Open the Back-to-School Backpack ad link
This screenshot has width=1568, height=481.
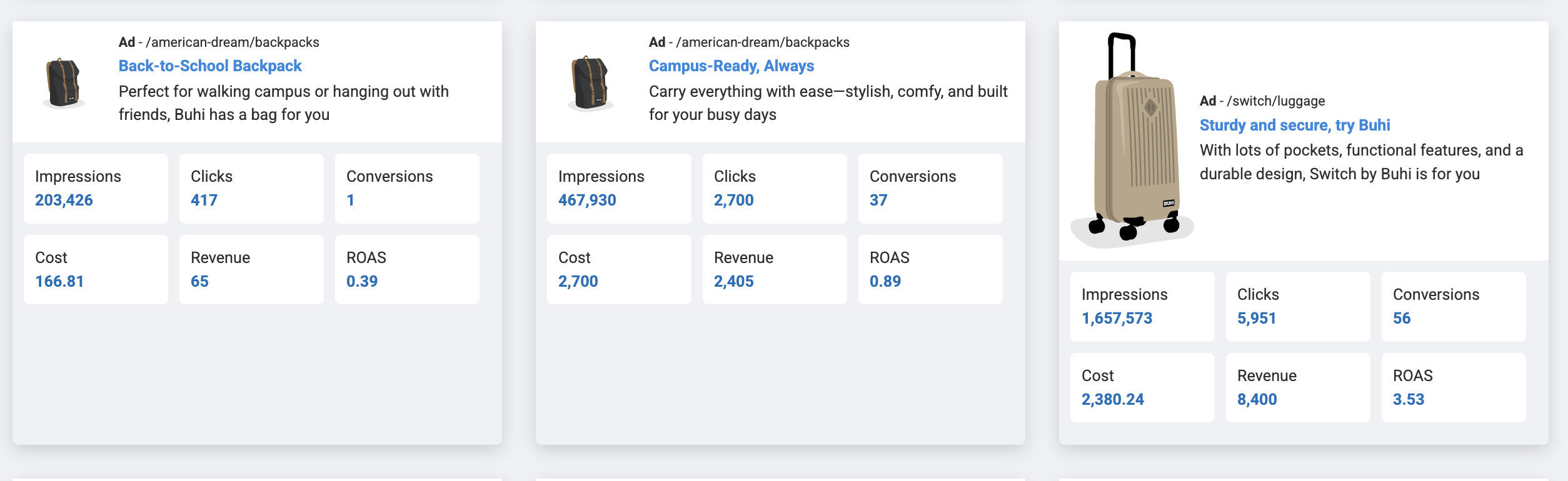coord(210,66)
